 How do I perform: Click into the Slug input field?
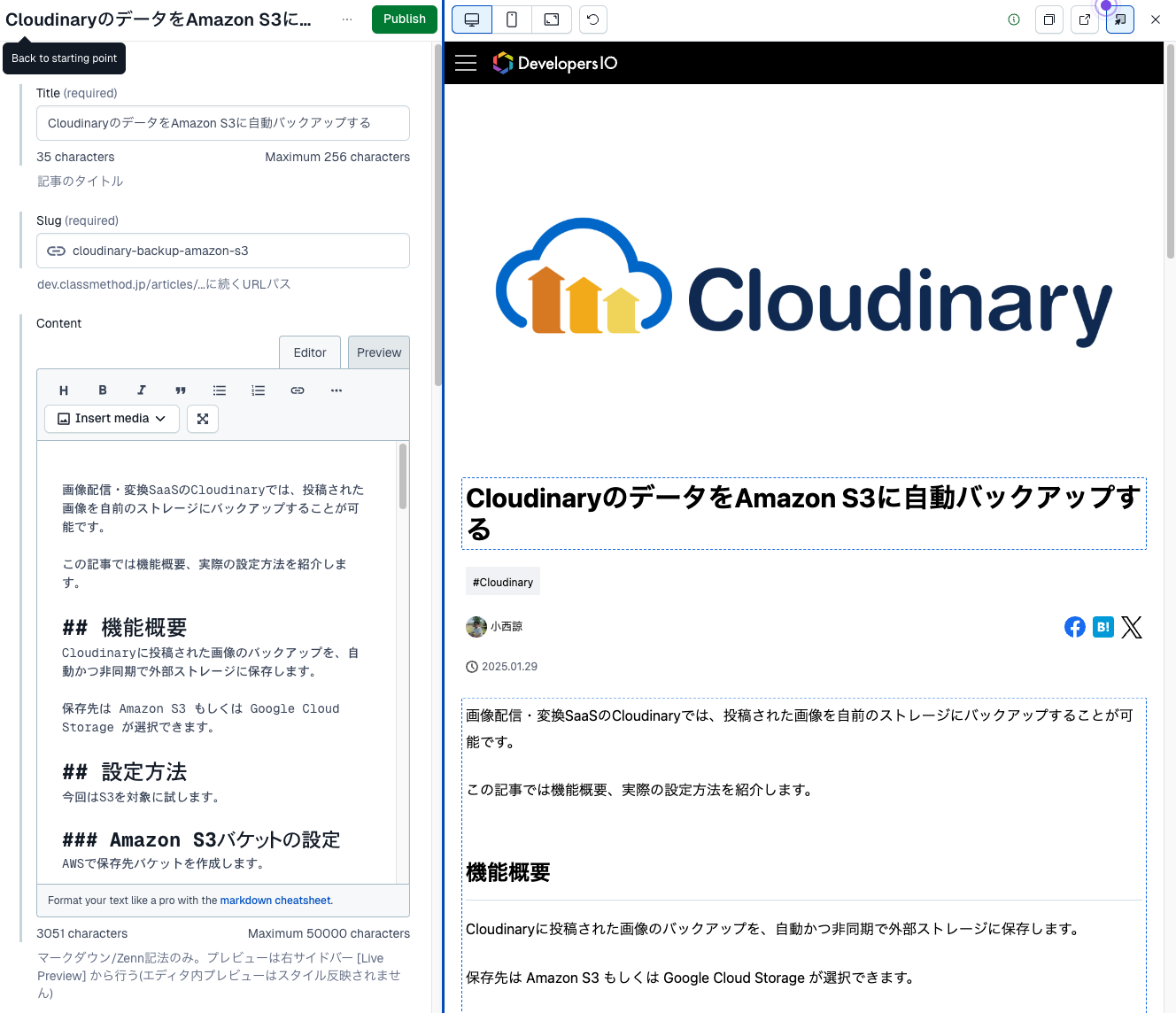pyautogui.click(x=235, y=251)
